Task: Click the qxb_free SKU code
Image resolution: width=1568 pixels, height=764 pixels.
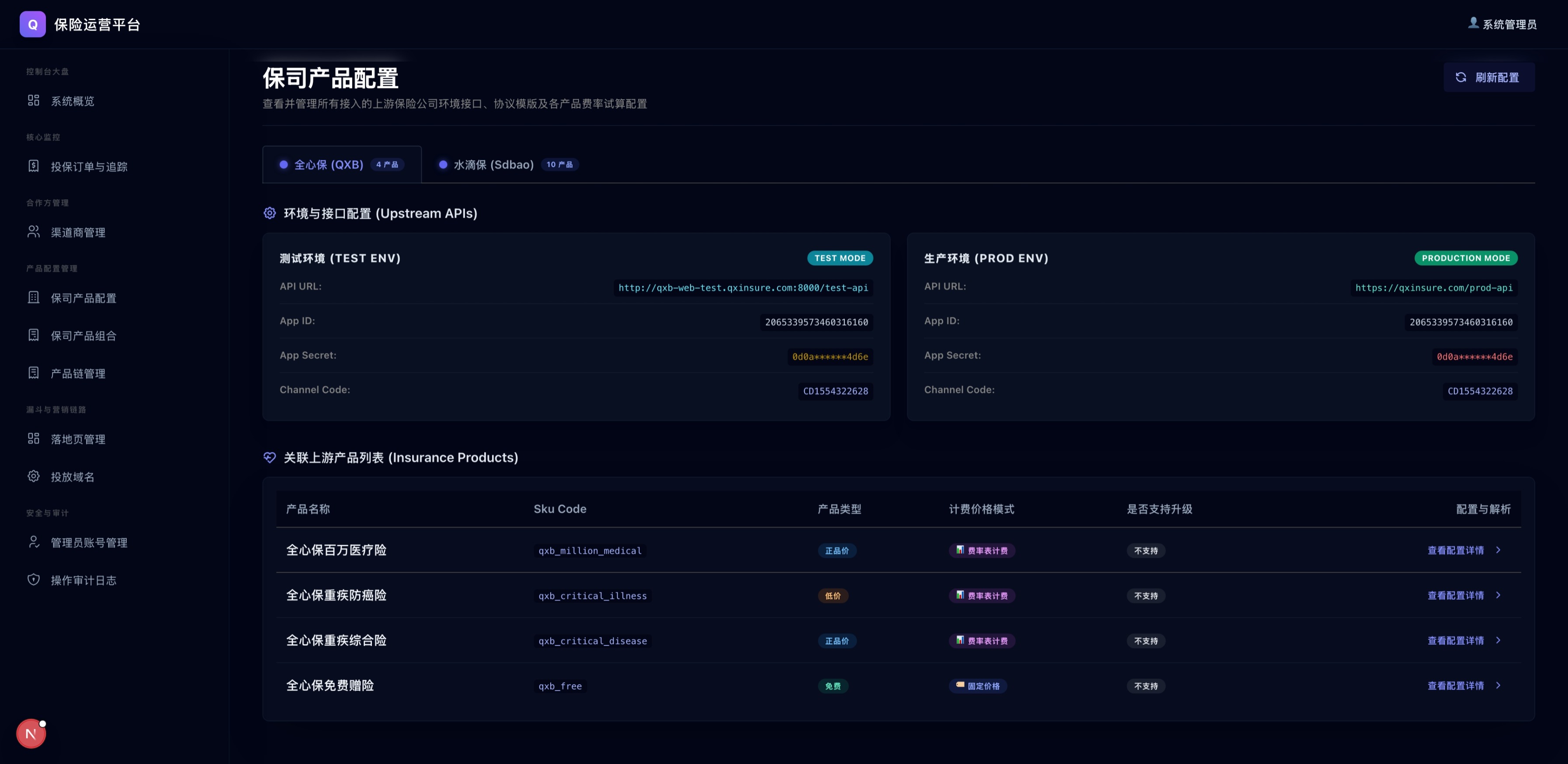Action: coord(560,685)
